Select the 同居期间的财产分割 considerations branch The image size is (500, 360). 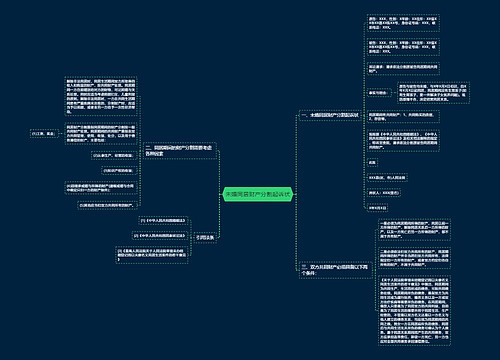[x=180, y=151]
